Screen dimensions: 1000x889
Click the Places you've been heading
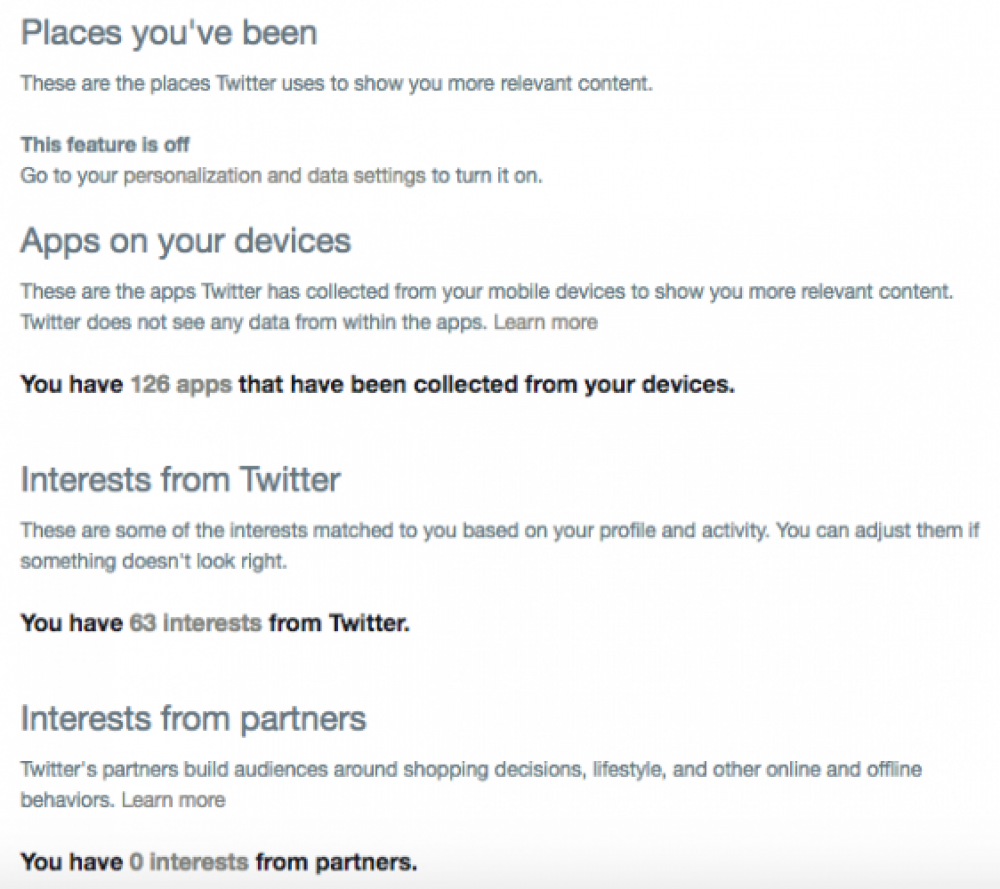tap(169, 34)
